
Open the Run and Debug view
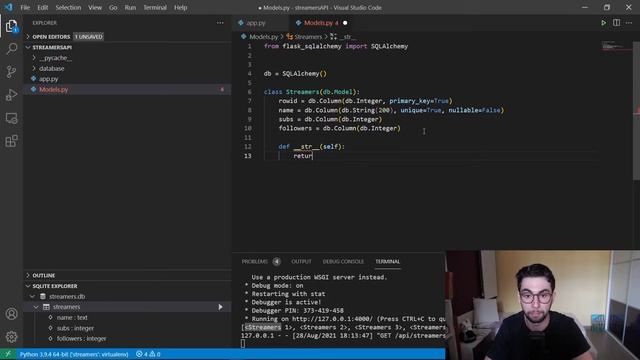pos(11,95)
